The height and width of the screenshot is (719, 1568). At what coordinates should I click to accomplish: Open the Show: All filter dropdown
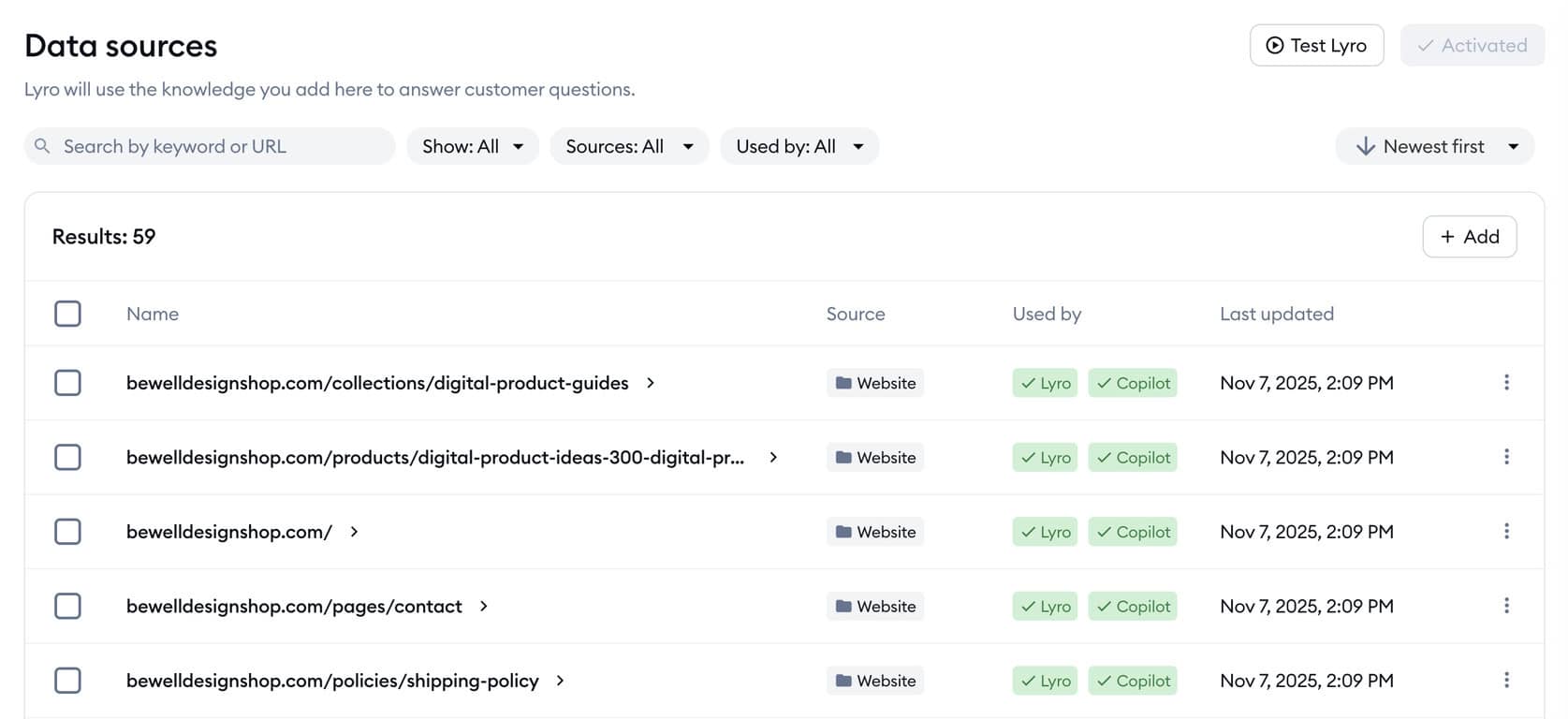(x=472, y=146)
